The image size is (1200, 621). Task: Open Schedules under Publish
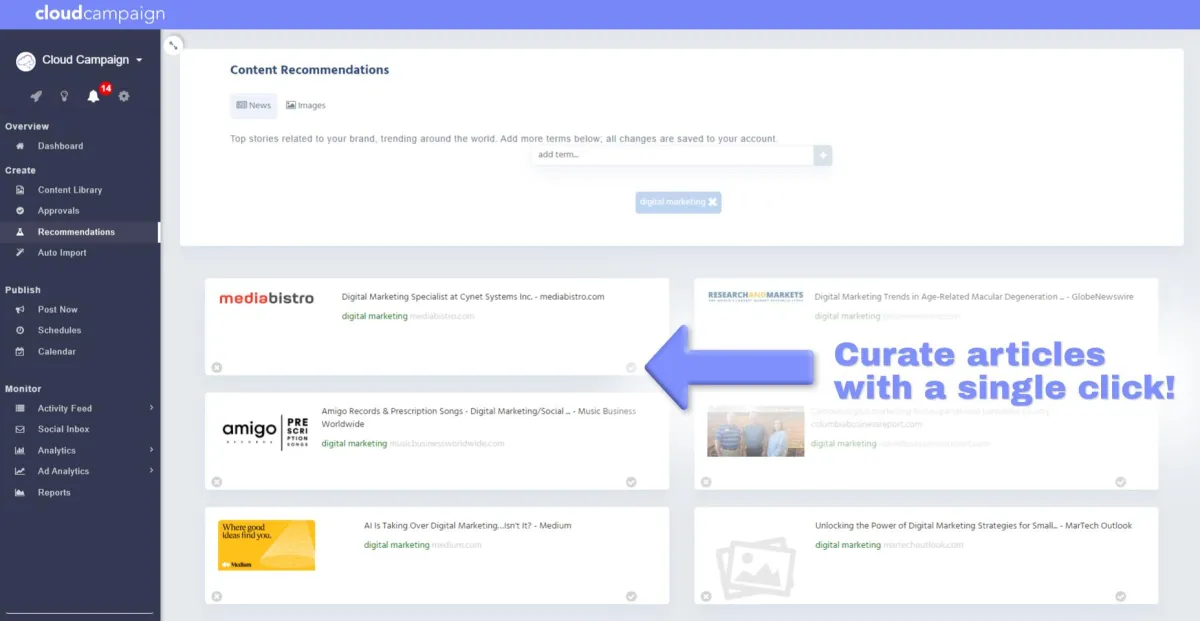[59, 330]
